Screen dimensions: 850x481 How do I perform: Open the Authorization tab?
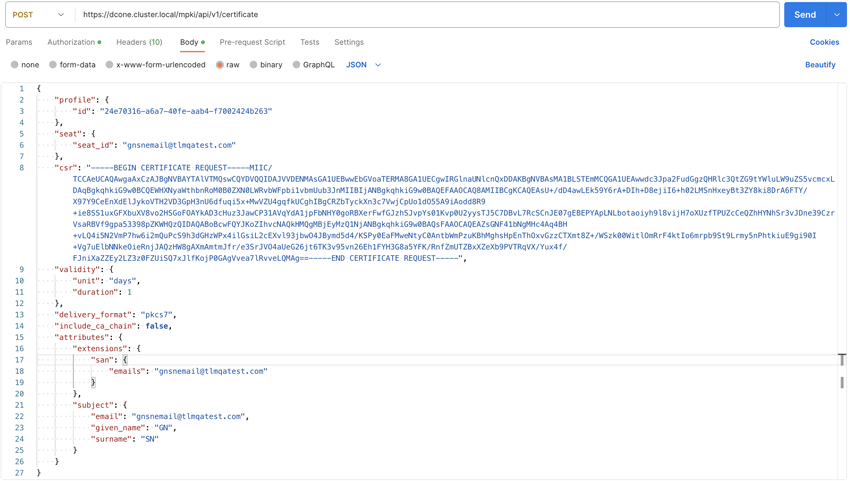click(x=73, y=42)
